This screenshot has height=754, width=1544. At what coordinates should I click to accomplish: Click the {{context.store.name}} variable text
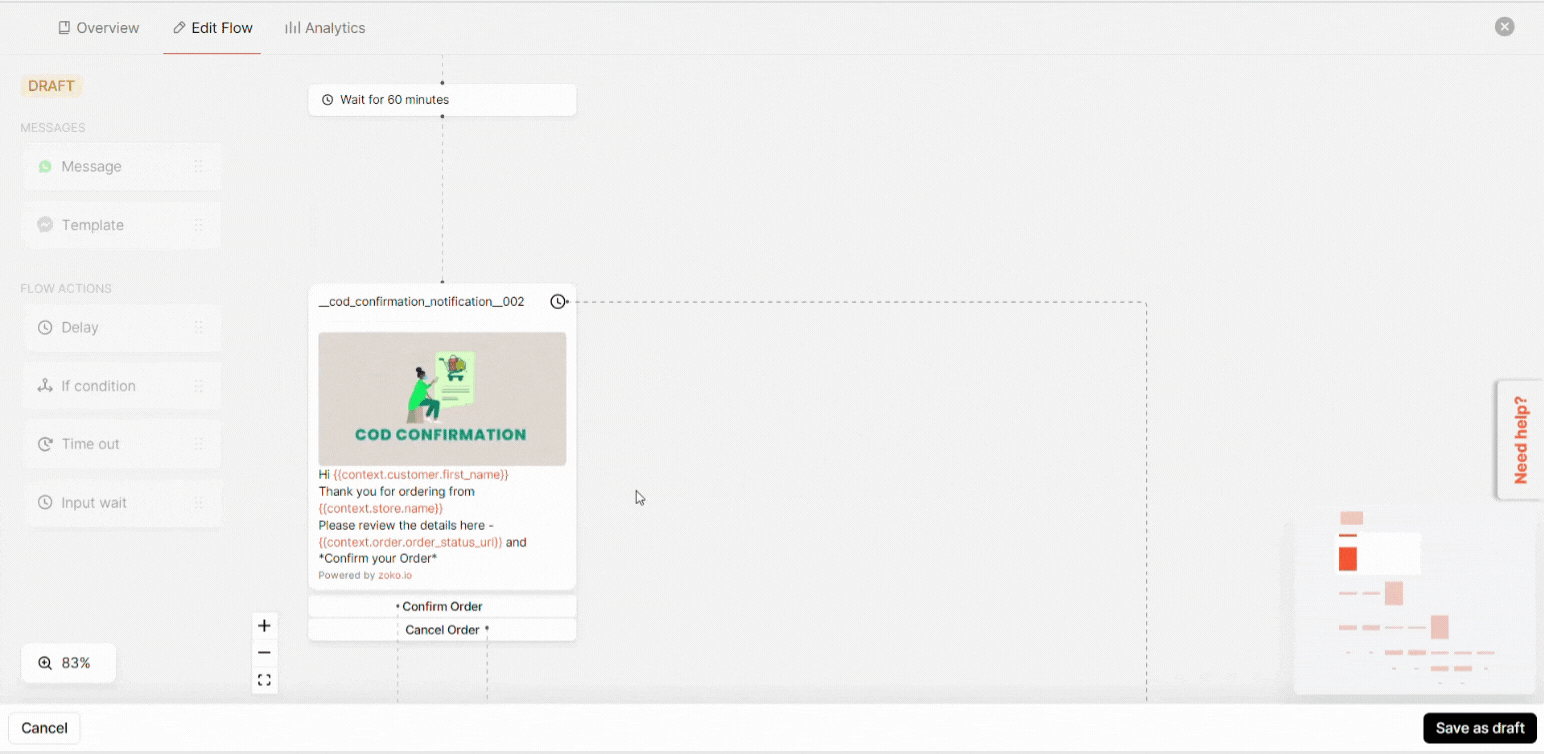[x=381, y=508]
